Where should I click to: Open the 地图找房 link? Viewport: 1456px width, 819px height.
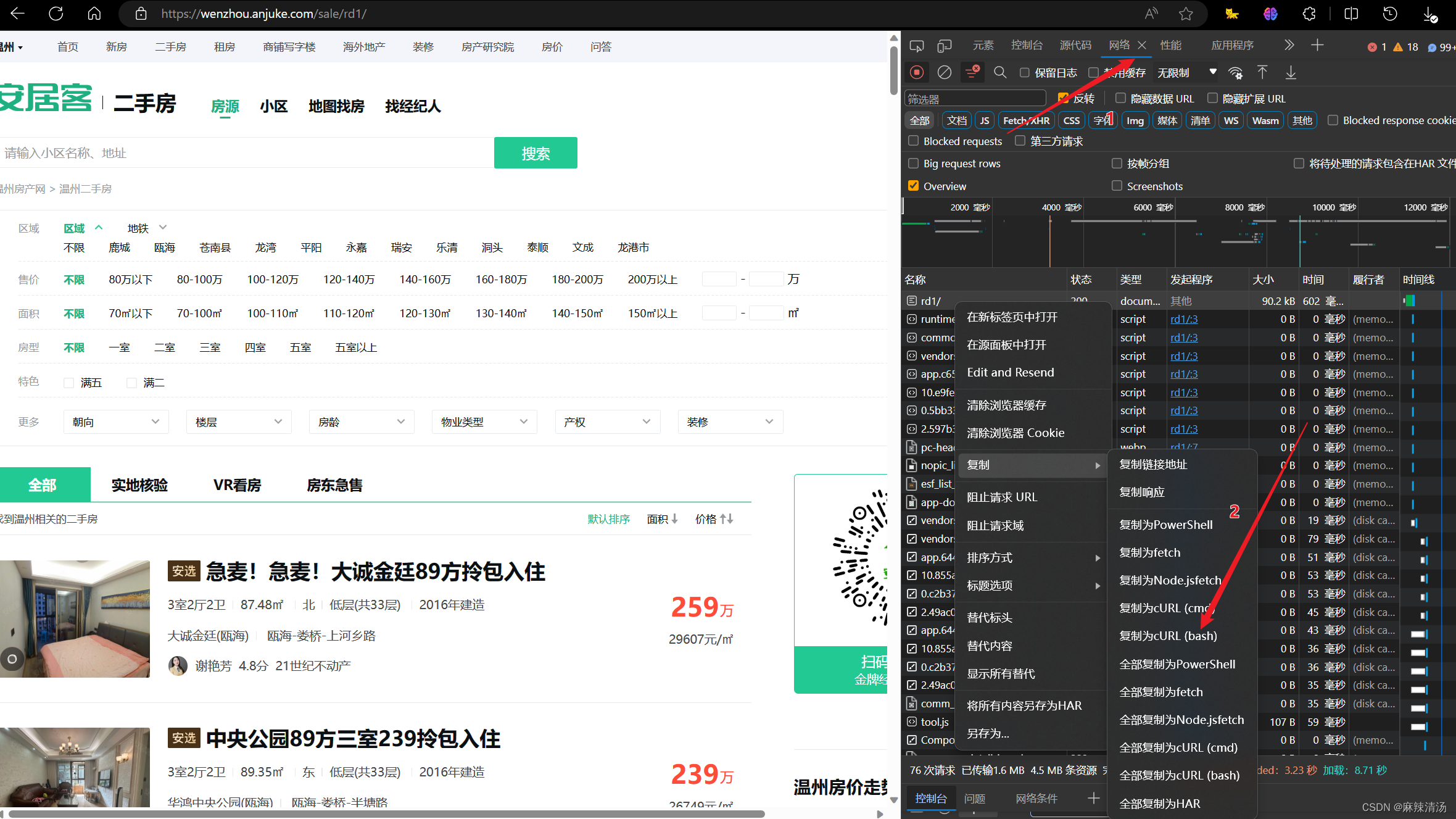[336, 106]
